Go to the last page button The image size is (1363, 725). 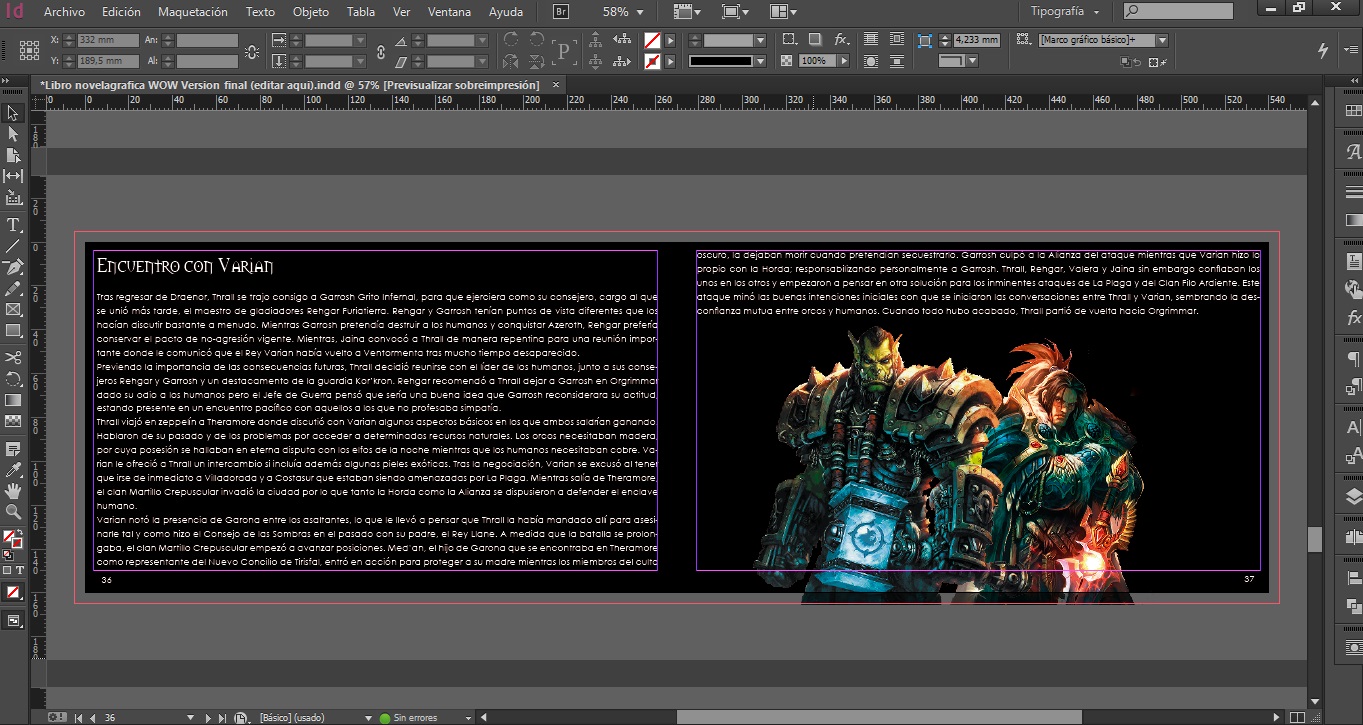(x=222, y=717)
